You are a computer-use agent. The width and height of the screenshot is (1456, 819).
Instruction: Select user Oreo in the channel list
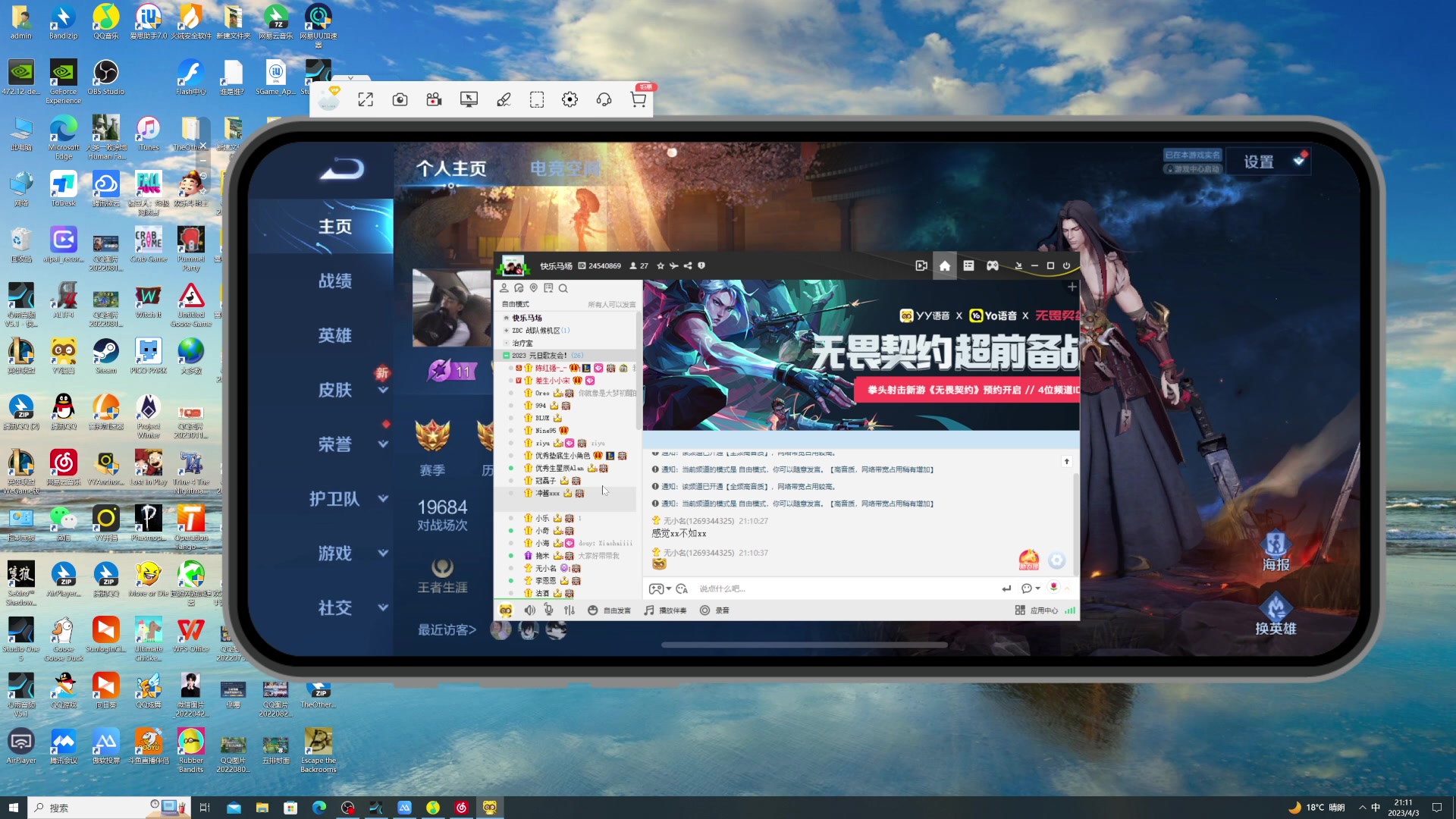(x=542, y=393)
